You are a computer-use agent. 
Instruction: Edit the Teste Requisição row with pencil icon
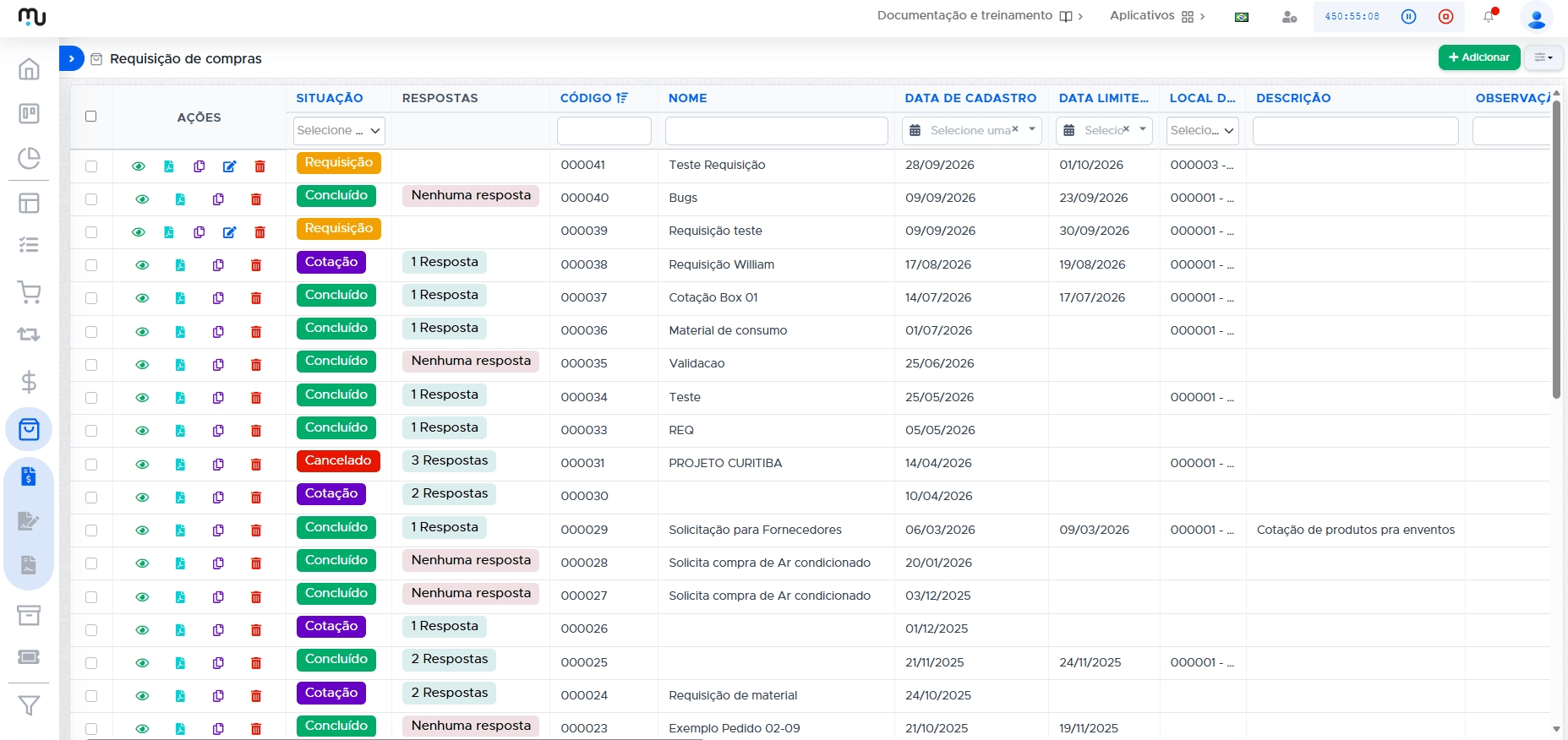coord(229,166)
